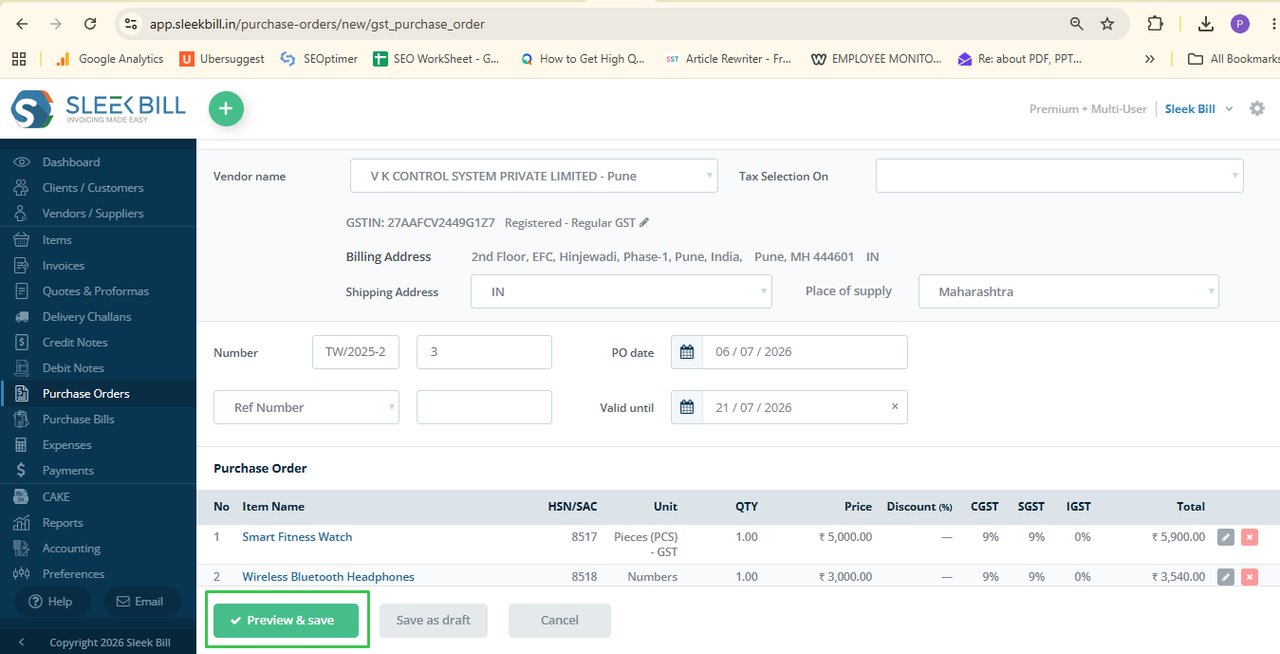This screenshot has height=654, width=1280.
Task: Open the Ref Number dropdown
Action: coord(306,407)
